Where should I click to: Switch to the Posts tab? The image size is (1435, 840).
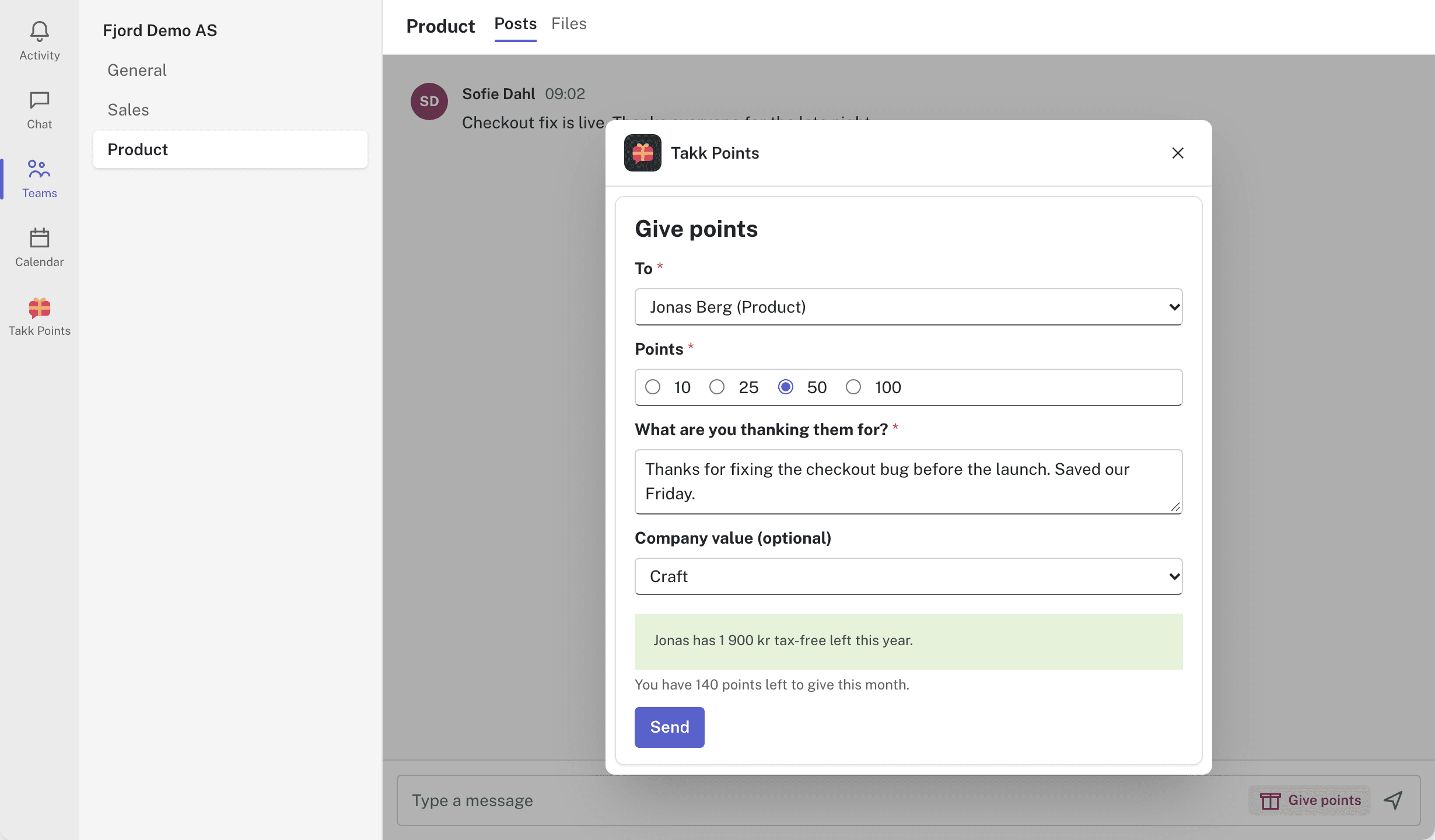pos(515,24)
